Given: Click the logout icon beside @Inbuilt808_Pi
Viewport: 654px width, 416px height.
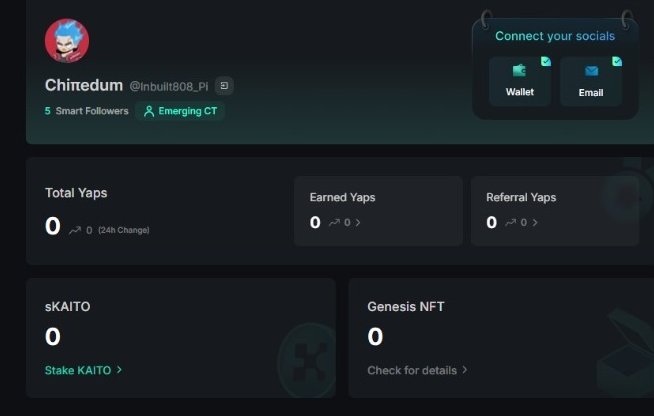Looking at the screenshot, I should coord(224,86).
